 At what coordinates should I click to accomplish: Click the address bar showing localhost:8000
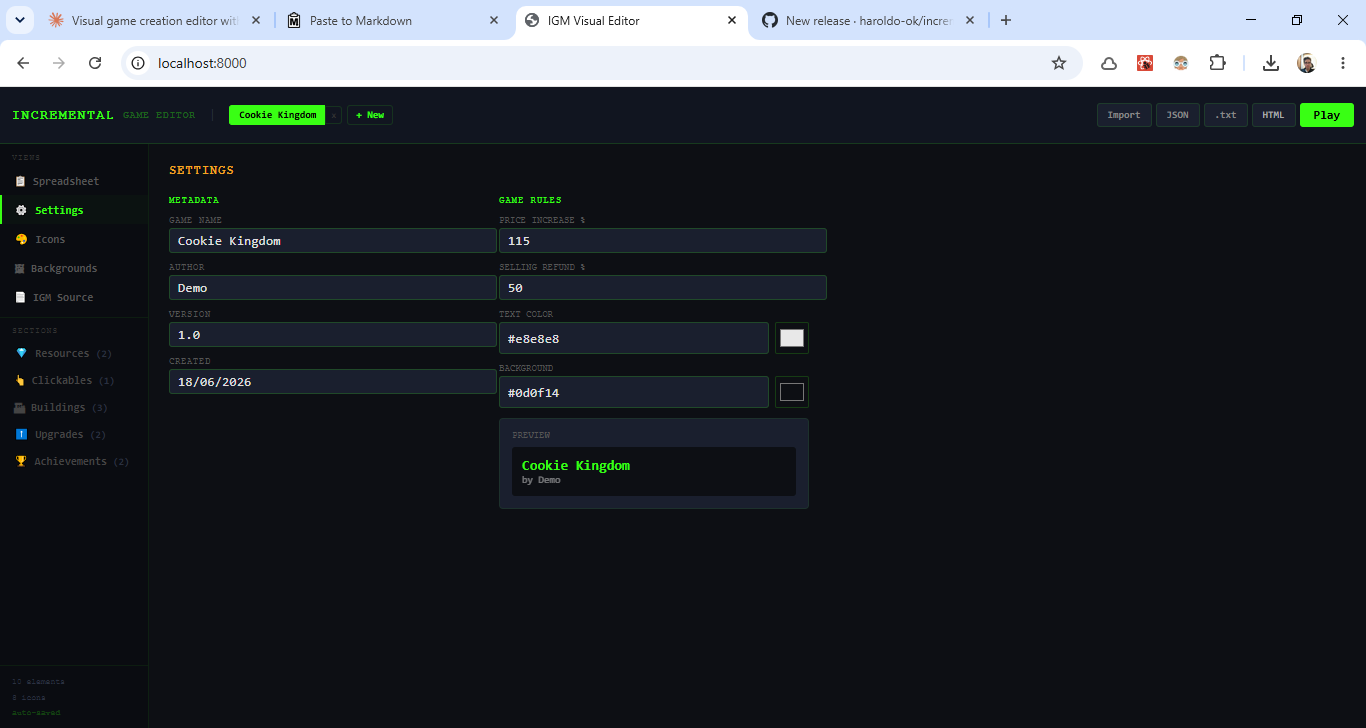pyautogui.click(x=600, y=63)
